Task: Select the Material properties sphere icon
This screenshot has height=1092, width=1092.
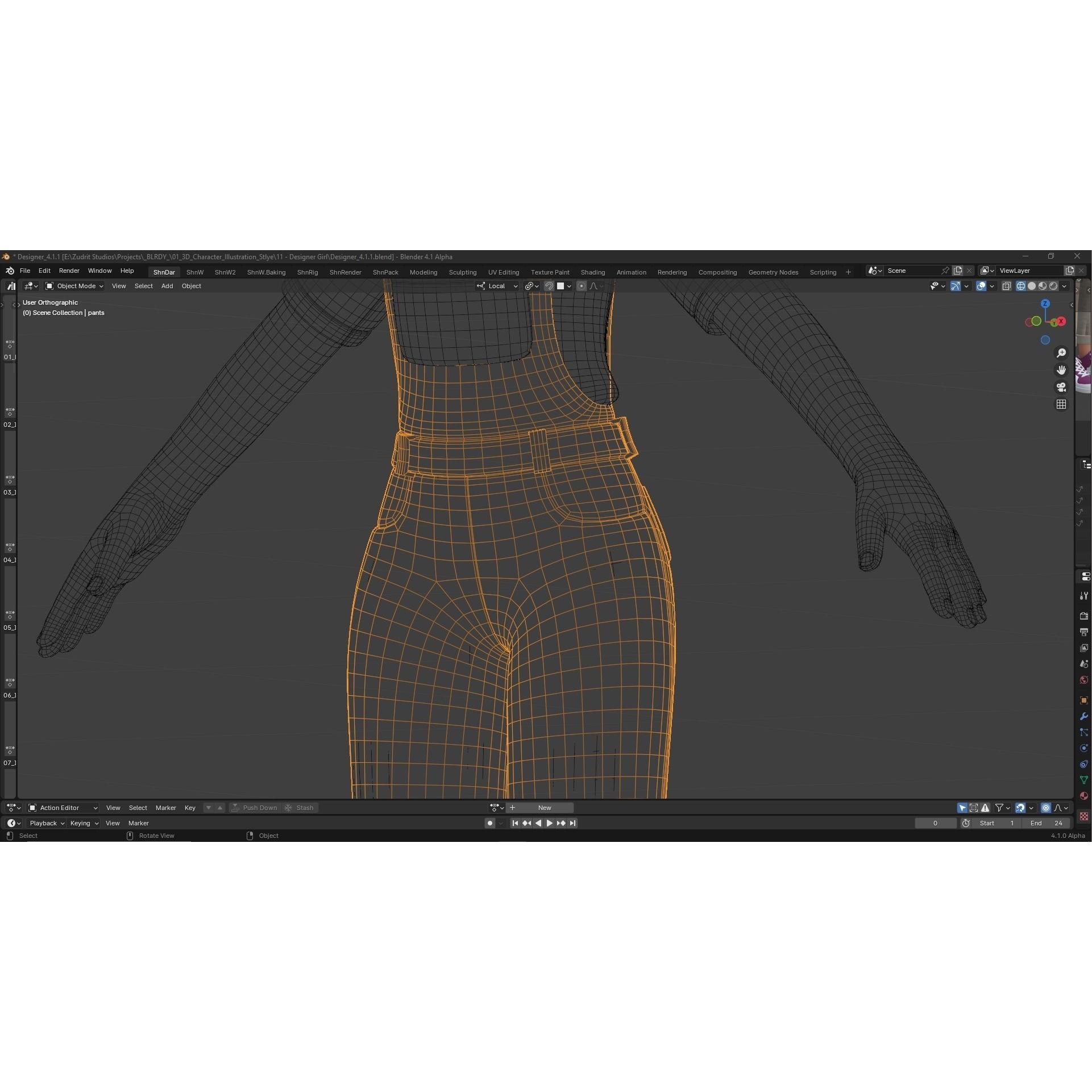Action: click(1084, 795)
